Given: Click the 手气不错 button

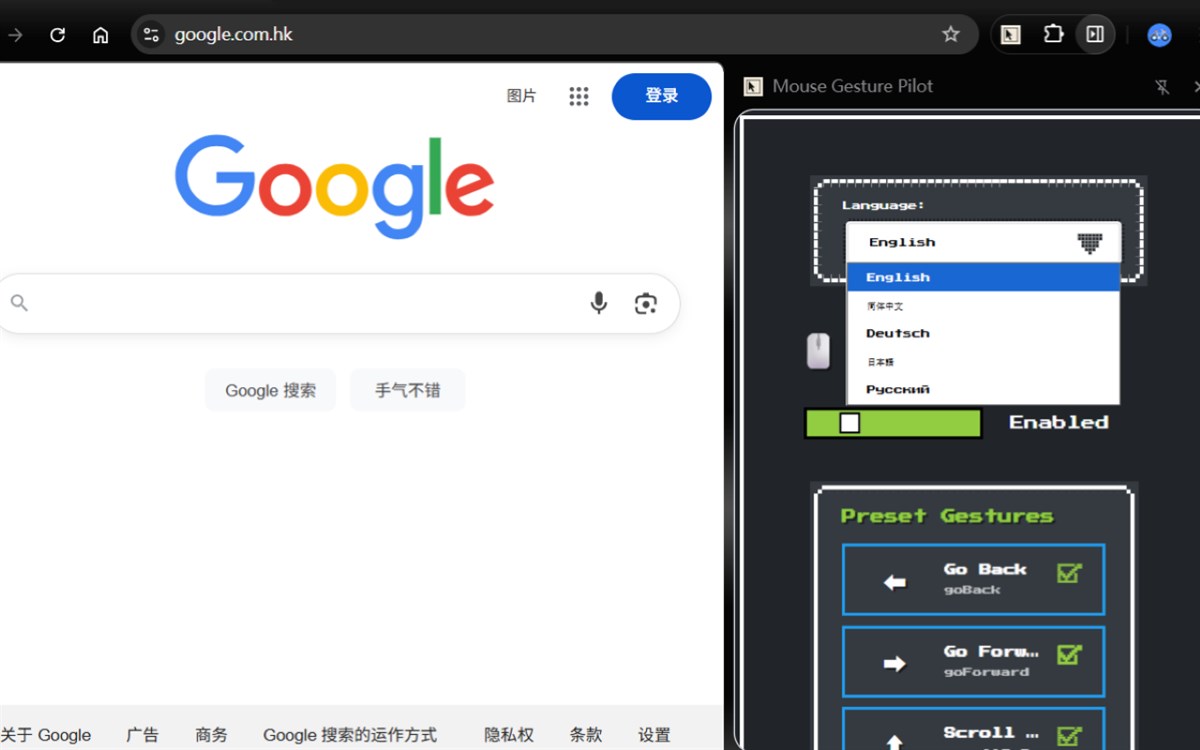Looking at the screenshot, I should 408,390.
